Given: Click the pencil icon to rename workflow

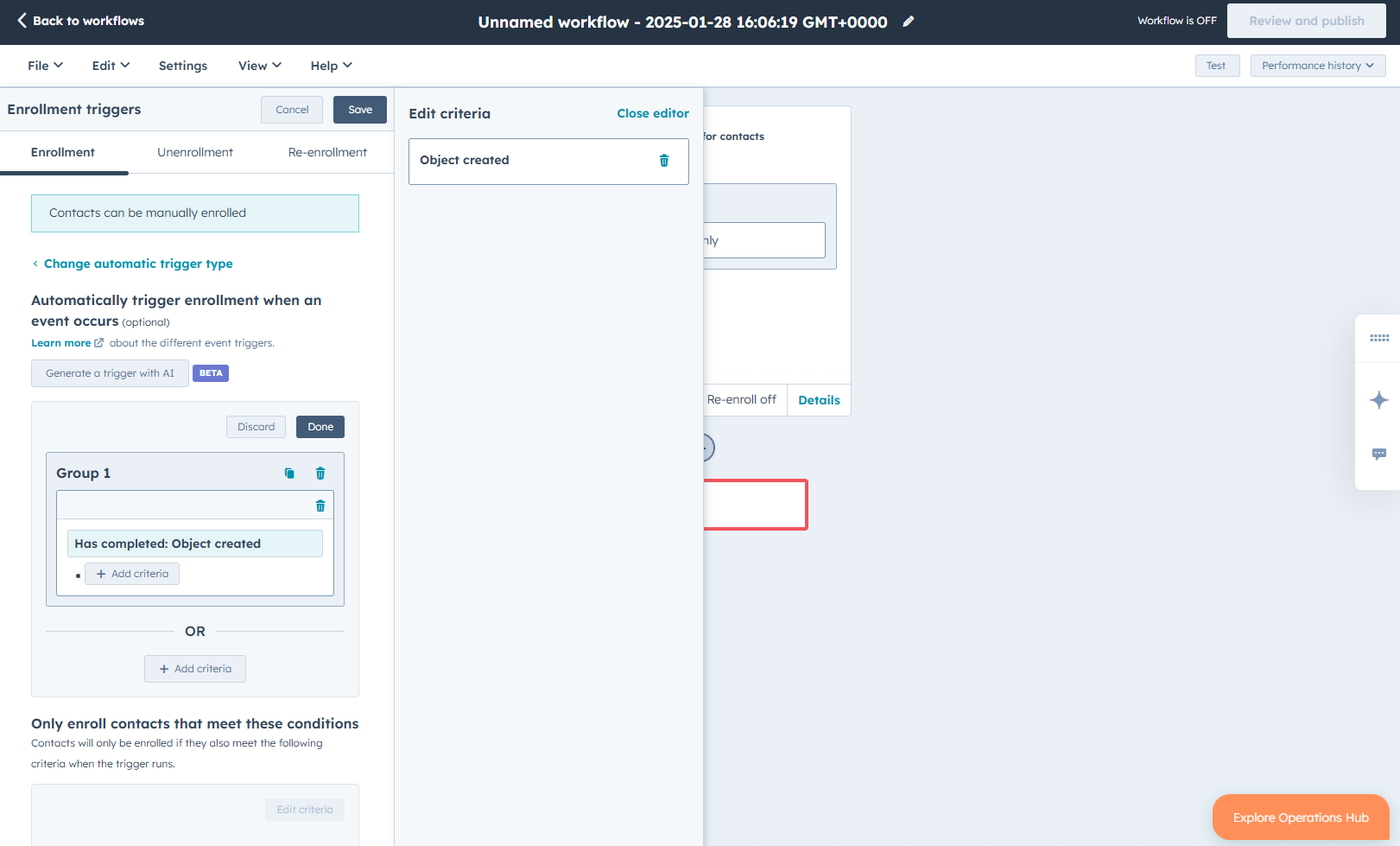Looking at the screenshot, I should tap(909, 22).
